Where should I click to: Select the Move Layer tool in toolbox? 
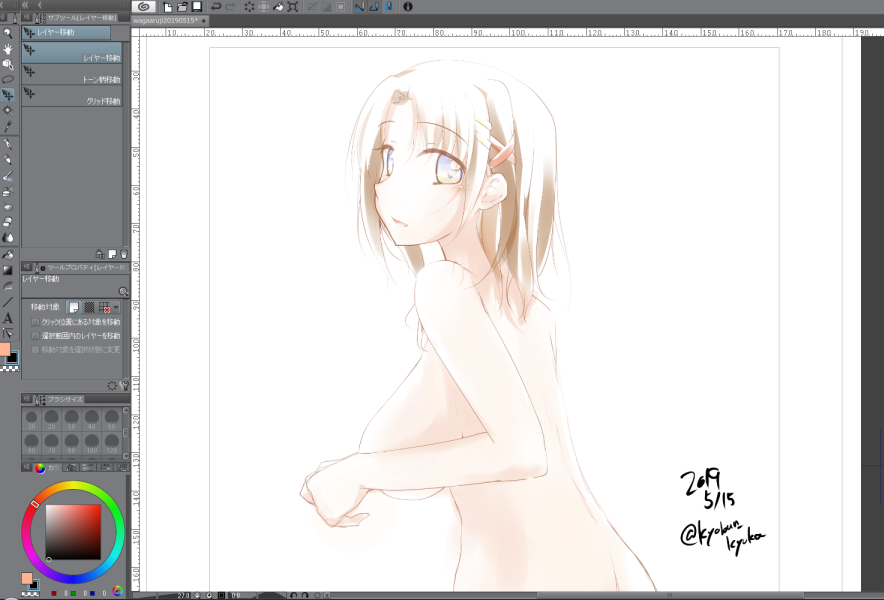(x=8, y=95)
